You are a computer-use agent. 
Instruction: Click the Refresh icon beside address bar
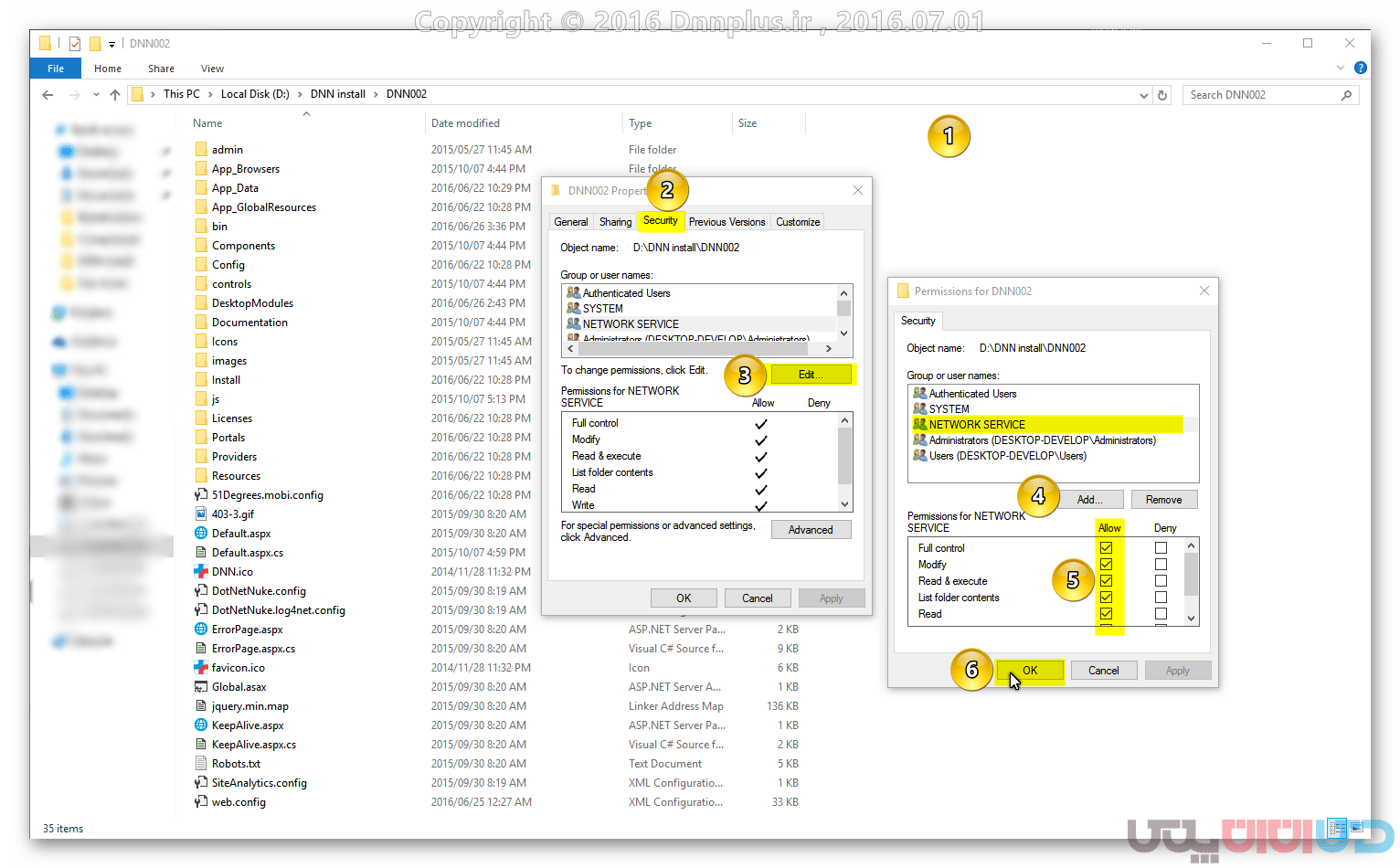(1162, 95)
